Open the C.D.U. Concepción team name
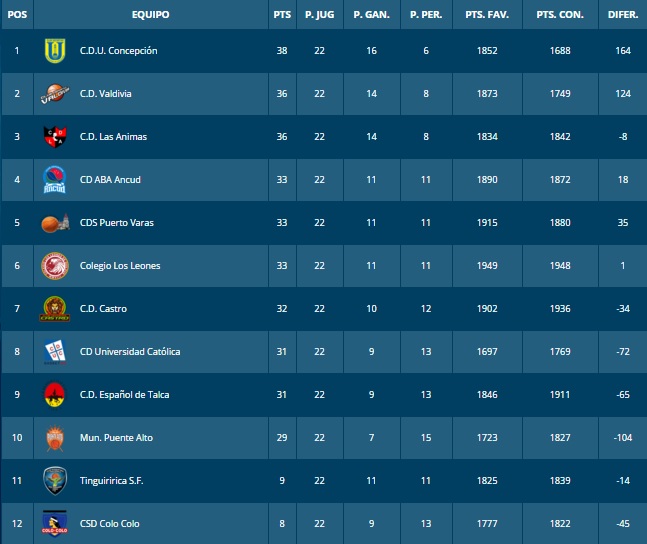 pos(118,51)
